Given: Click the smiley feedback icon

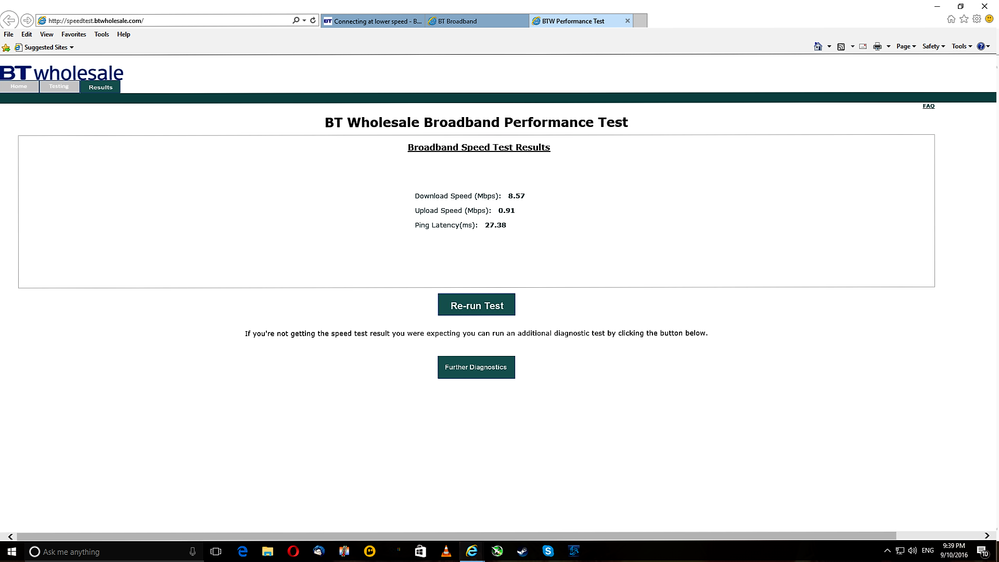Looking at the screenshot, I should click(x=989, y=19).
